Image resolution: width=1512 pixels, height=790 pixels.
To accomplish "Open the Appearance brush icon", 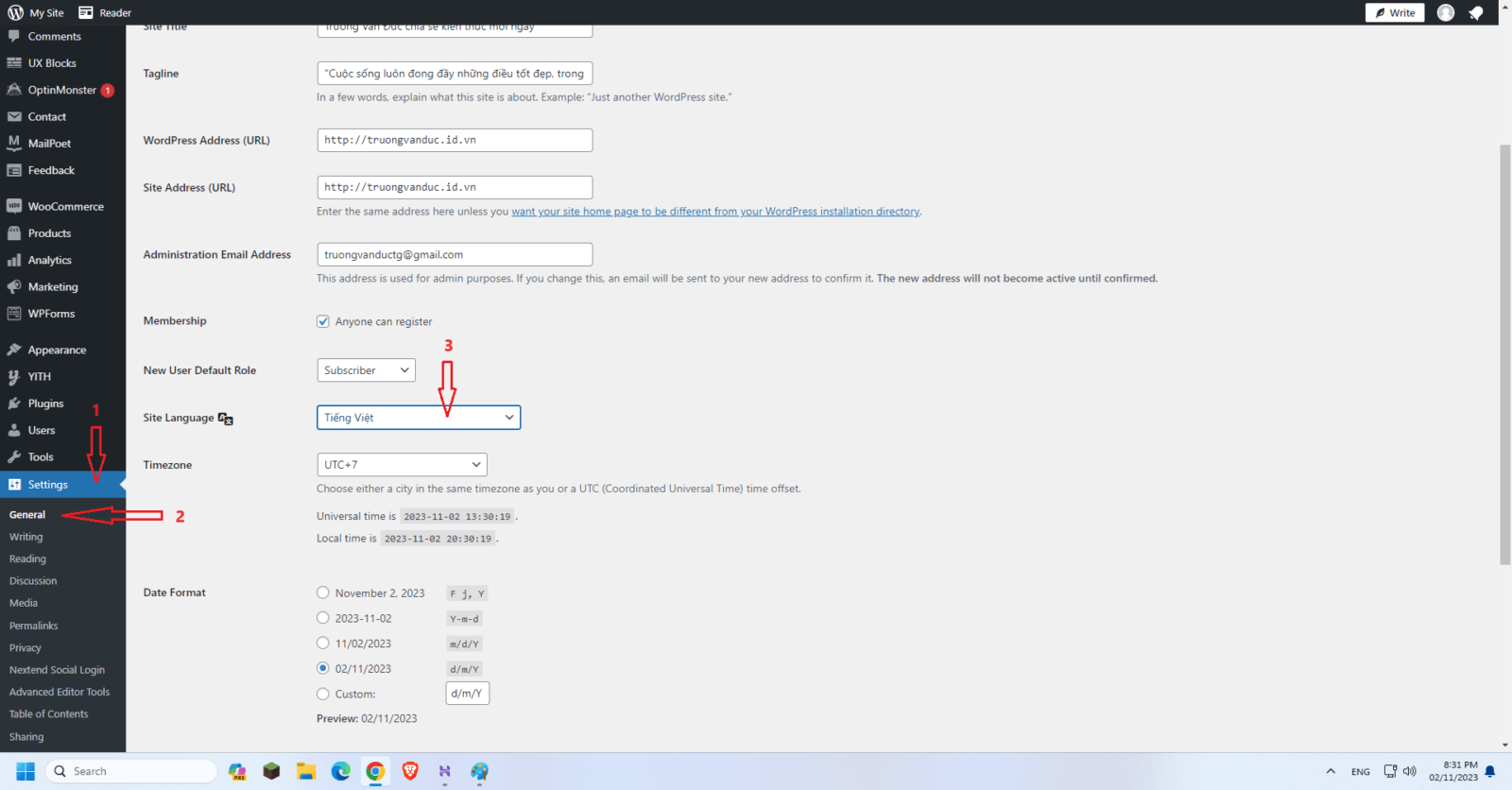I will click(14, 350).
